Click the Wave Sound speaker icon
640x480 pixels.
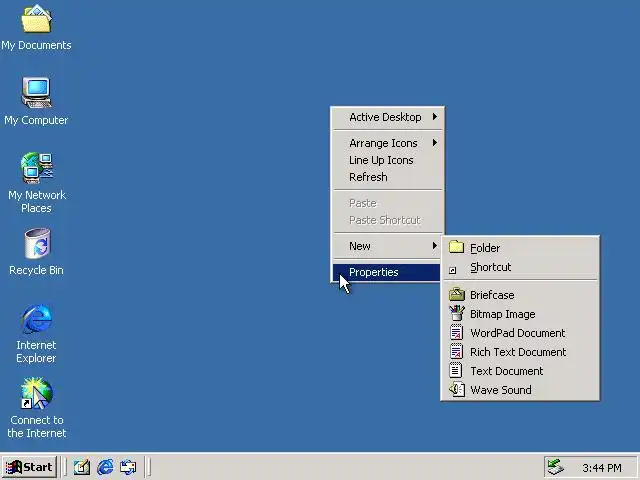point(457,389)
